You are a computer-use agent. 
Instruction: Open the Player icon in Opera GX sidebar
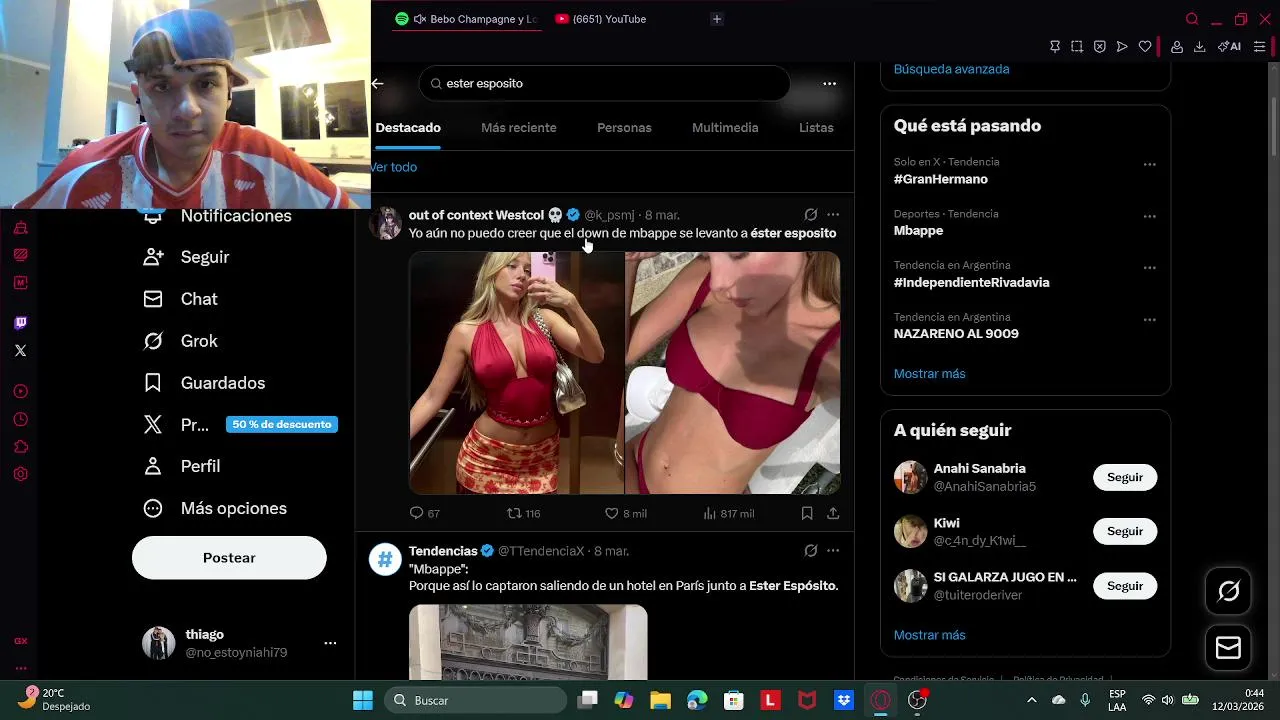tap(20, 391)
